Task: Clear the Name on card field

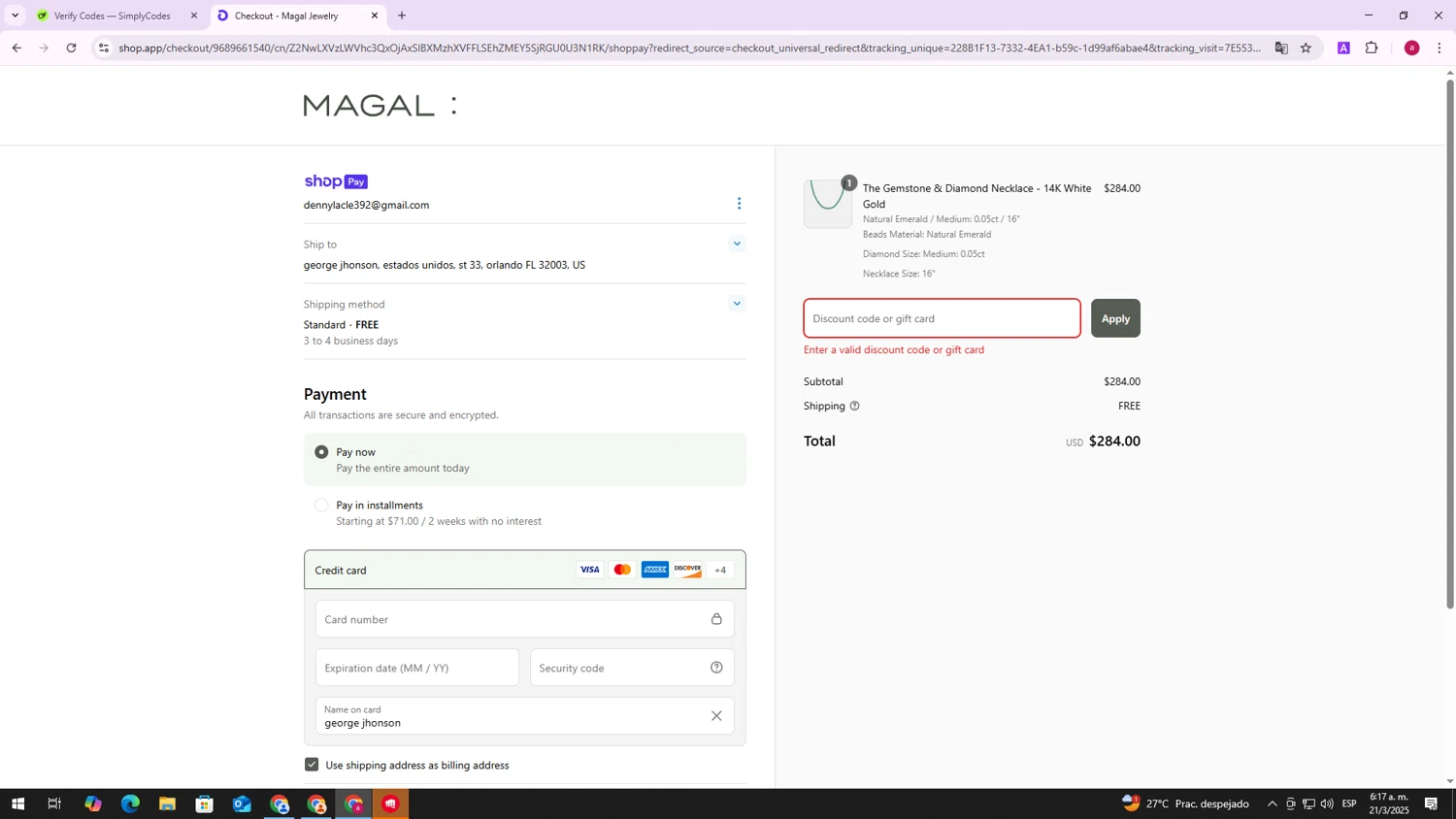Action: 716,716
